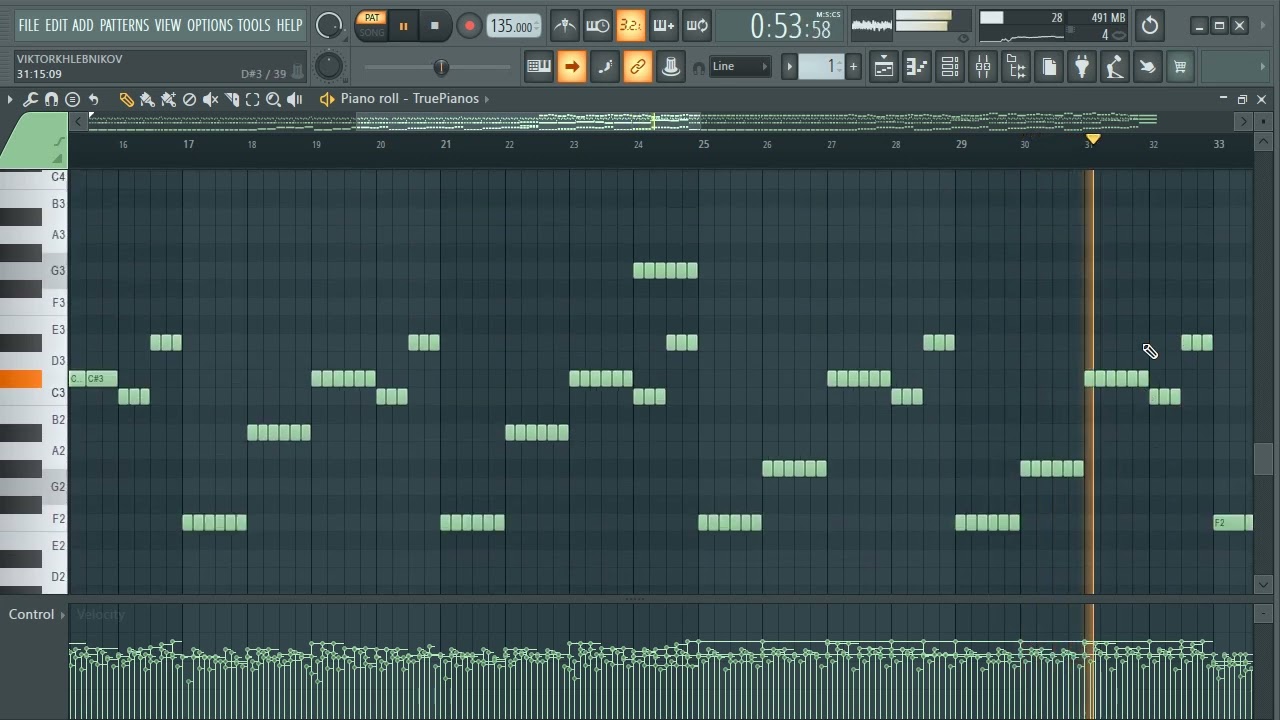1280x720 pixels.
Task: Click the circular arrow update button
Action: click(x=1150, y=26)
